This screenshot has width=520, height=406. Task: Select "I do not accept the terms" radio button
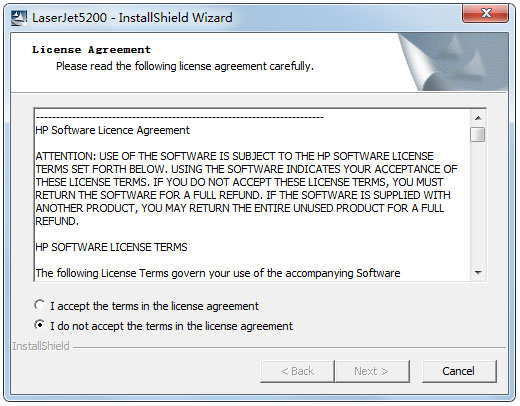click(x=39, y=325)
